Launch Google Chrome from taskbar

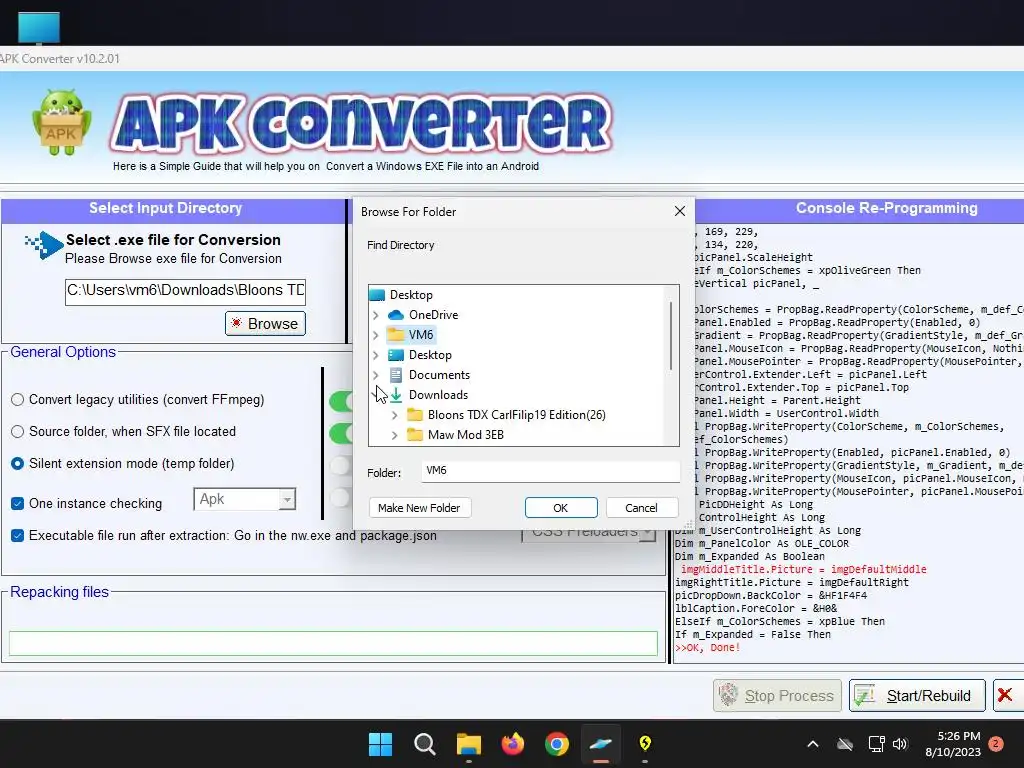click(557, 744)
